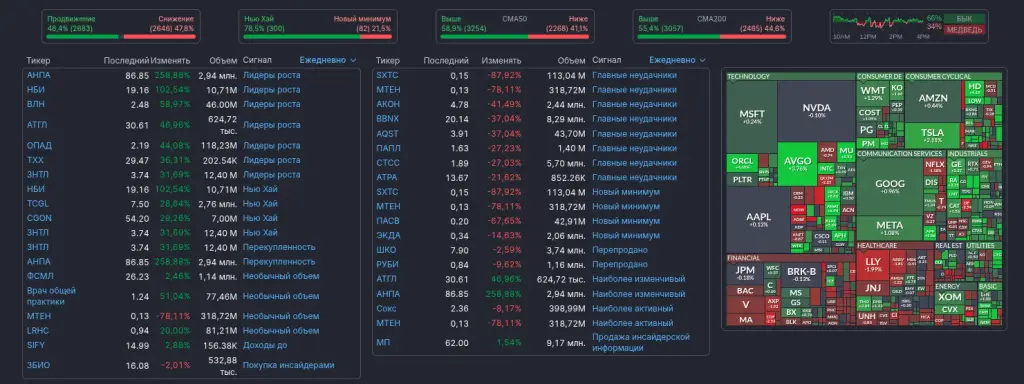
Task: Open ticker ЭКДА link
Action: coord(389,236)
